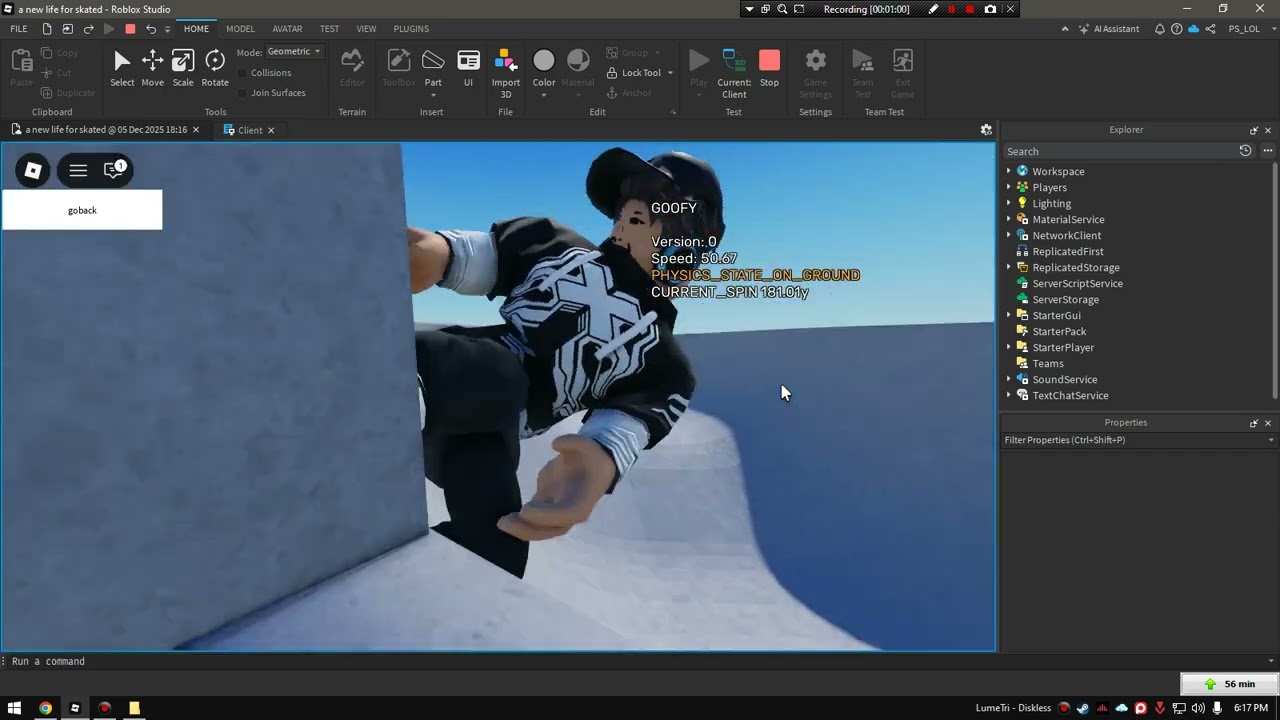
Task: Open the Part dropdown arrow
Action: point(433,96)
